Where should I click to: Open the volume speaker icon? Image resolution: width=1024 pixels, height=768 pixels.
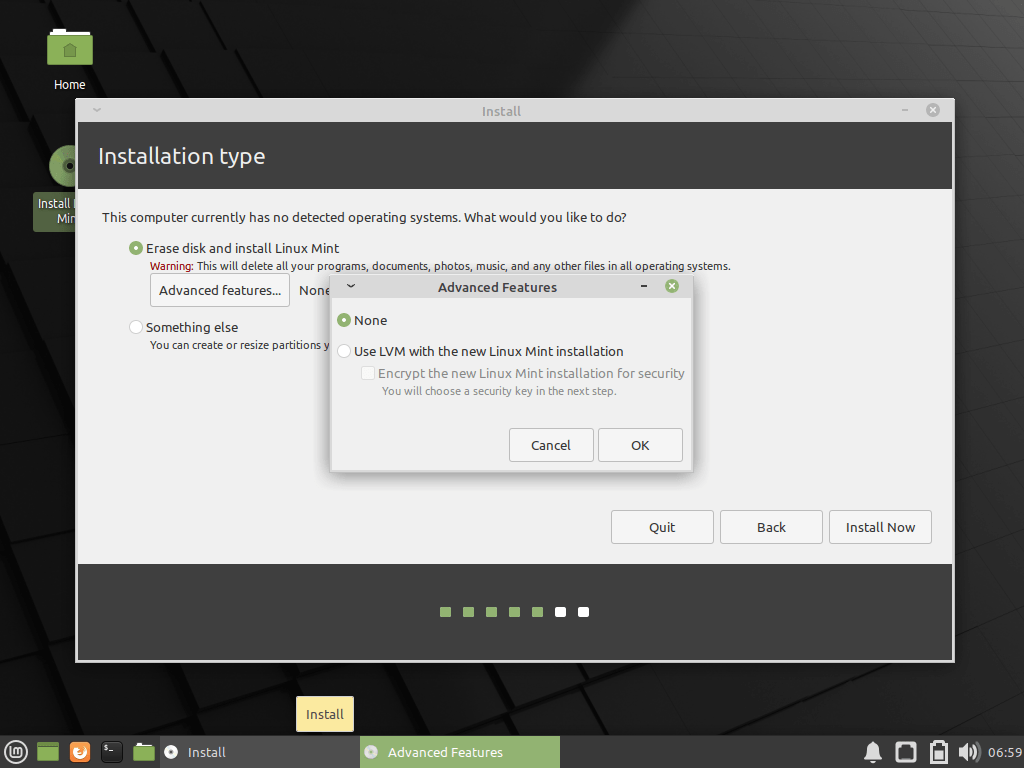click(x=969, y=752)
